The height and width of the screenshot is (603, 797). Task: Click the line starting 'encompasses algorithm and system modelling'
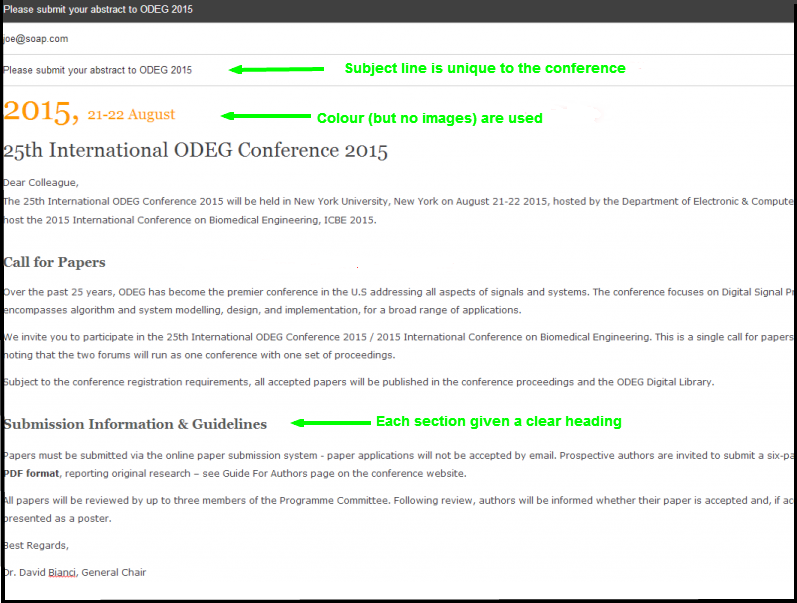tap(262, 310)
